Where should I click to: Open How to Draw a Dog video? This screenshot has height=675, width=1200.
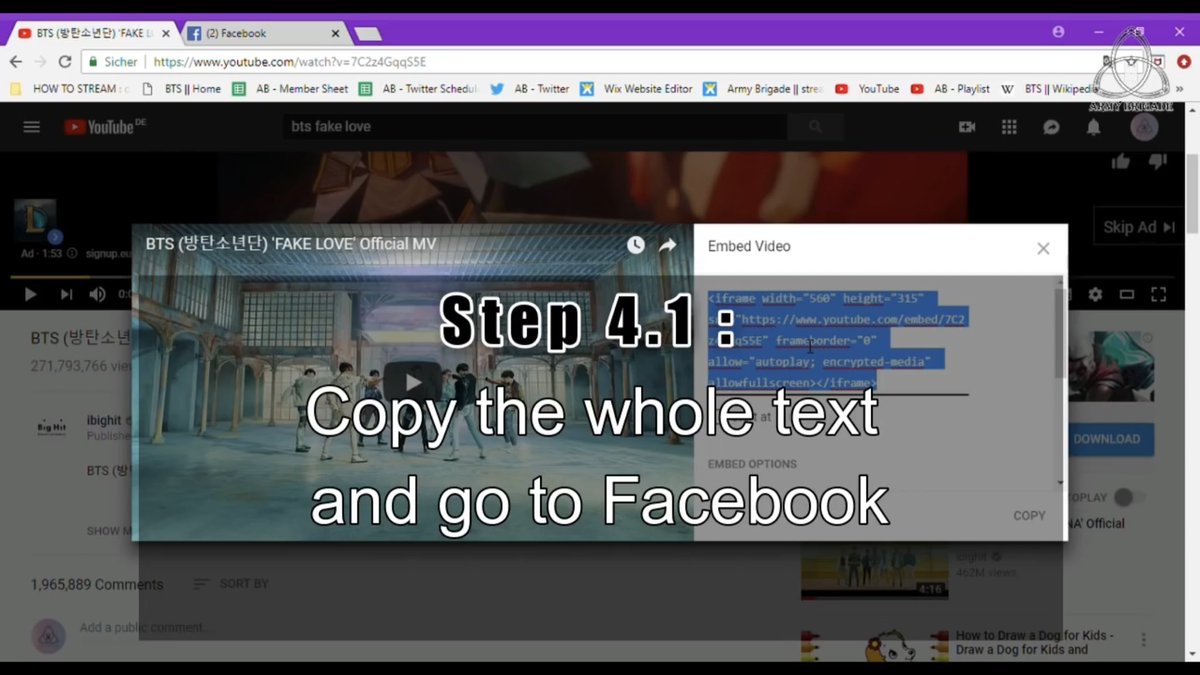tap(1035, 642)
